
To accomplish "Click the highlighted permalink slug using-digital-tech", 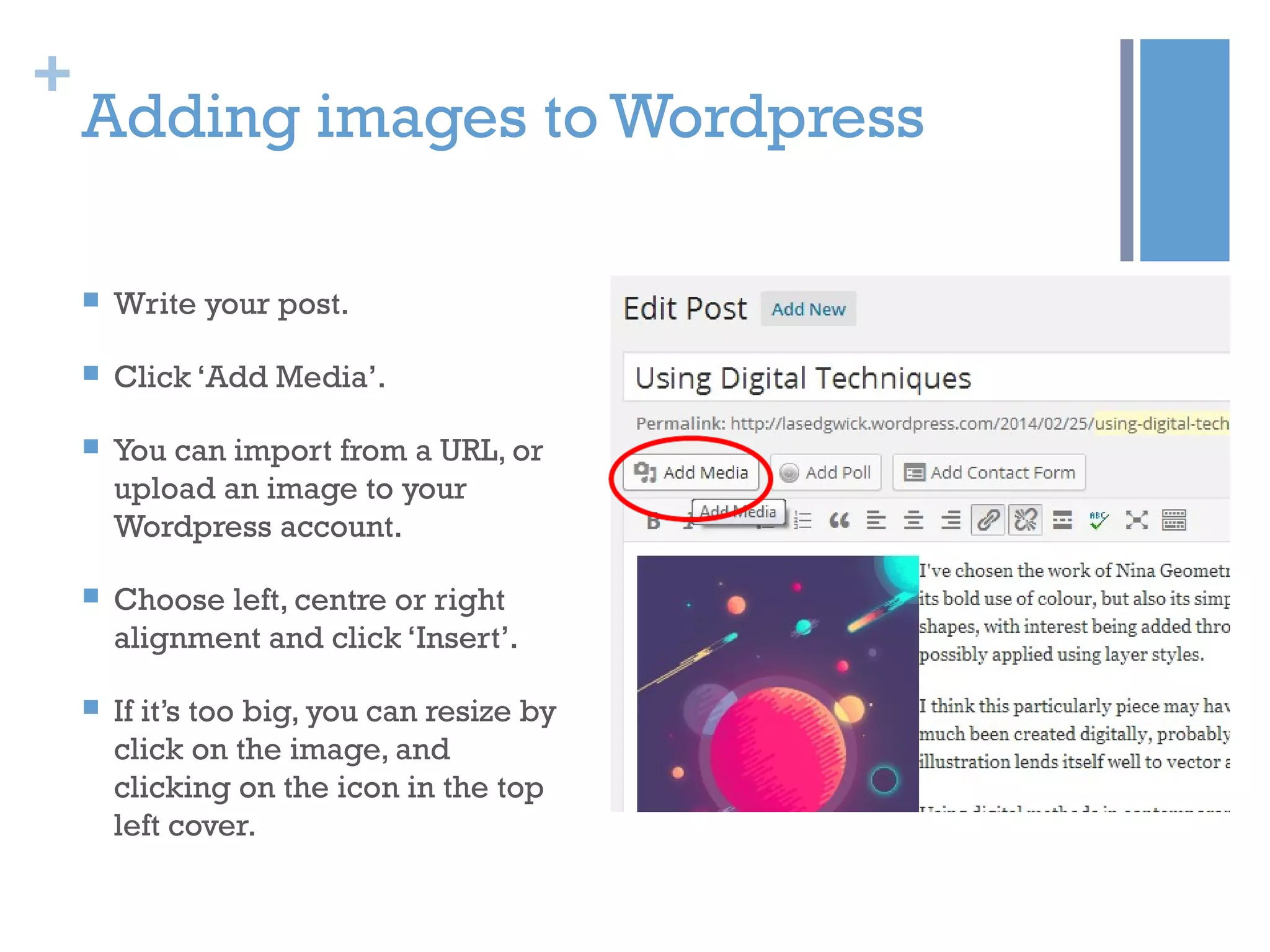I will click(1161, 423).
